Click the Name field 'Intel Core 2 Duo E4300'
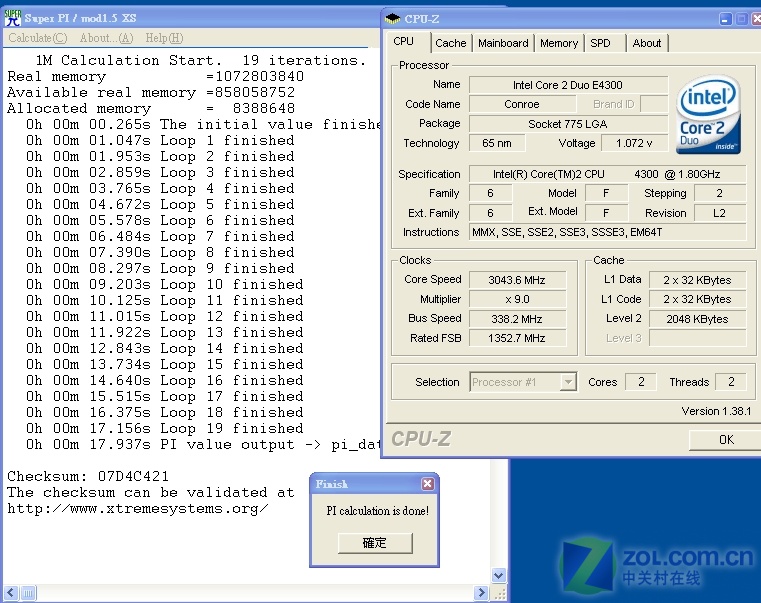The image size is (761, 603). pos(568,85)
